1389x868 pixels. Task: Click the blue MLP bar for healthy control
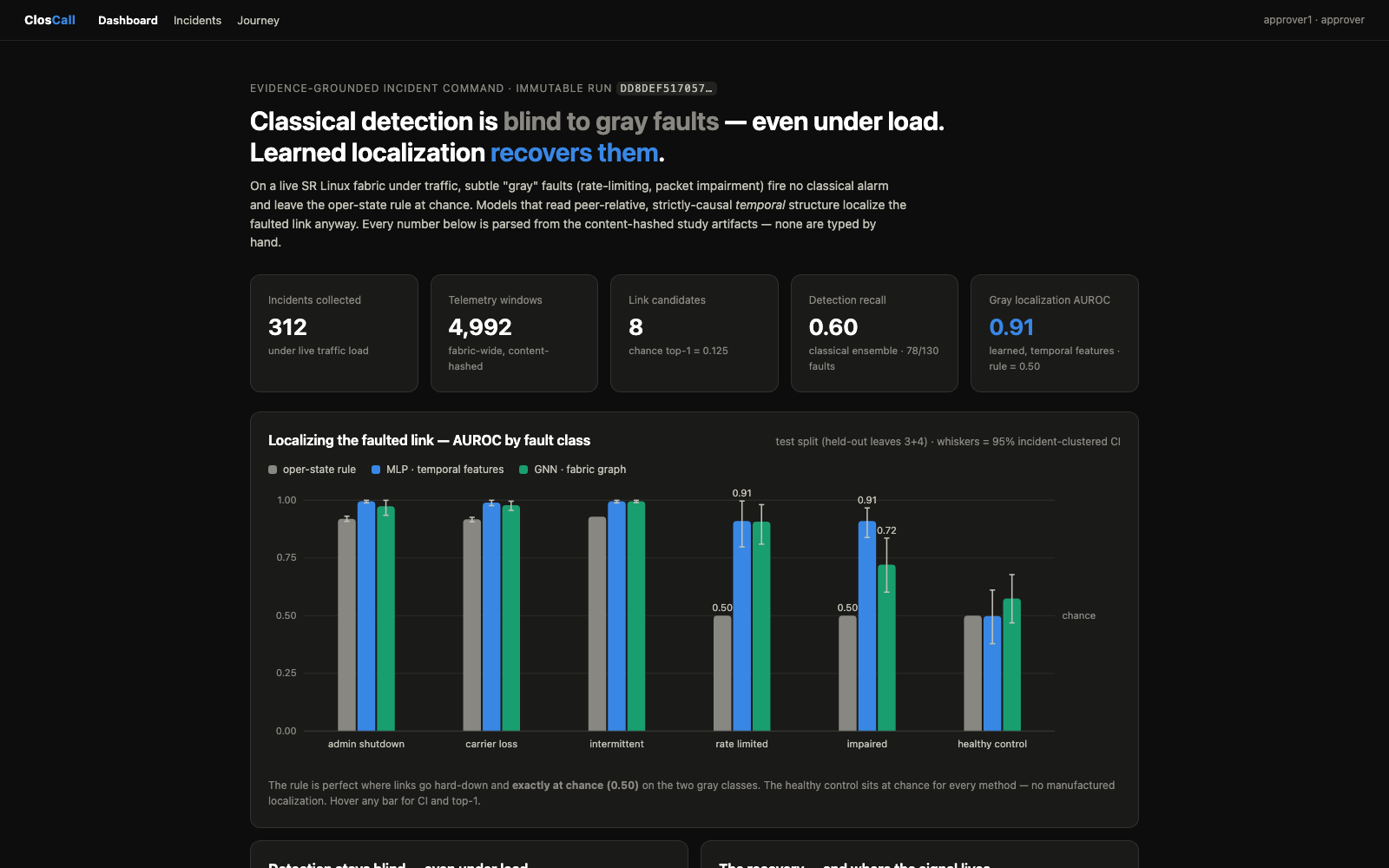(992, 674)
